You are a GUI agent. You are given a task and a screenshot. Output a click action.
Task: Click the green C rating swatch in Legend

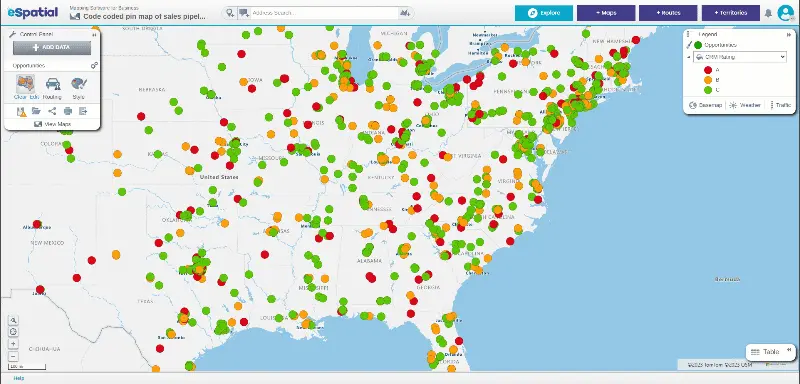(x=708, y=90)
